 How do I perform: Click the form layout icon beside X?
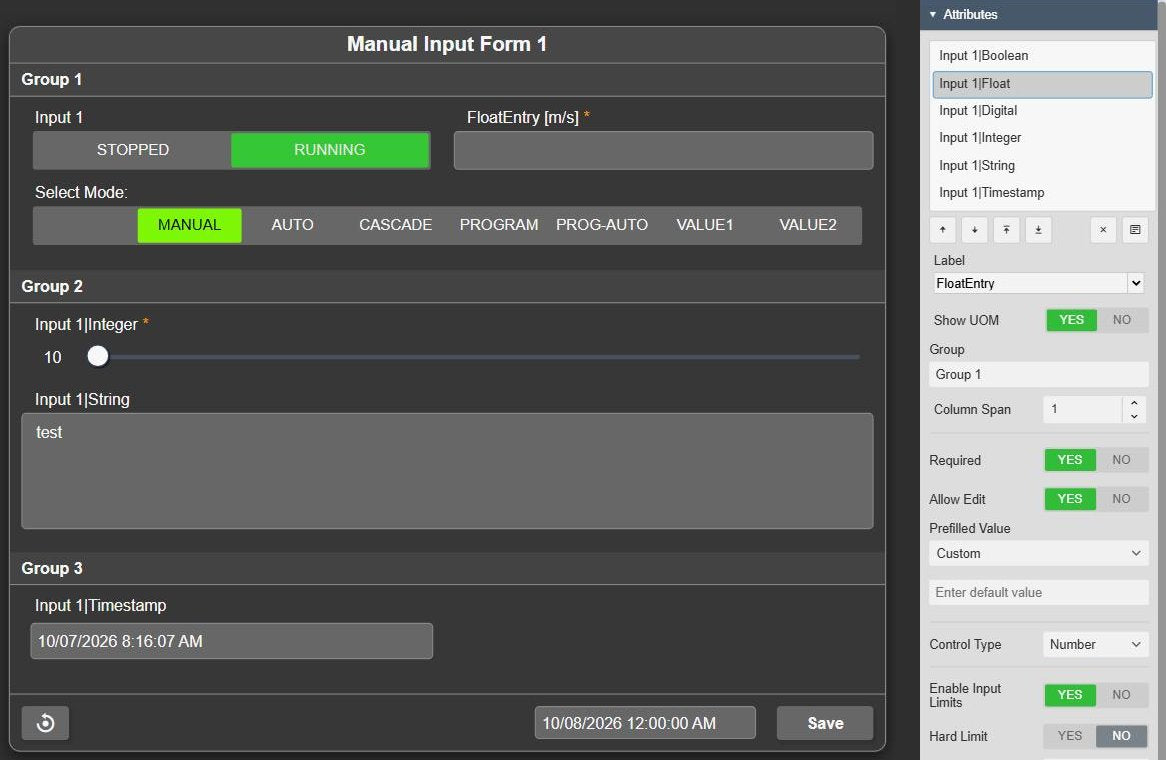(1136, 230)
